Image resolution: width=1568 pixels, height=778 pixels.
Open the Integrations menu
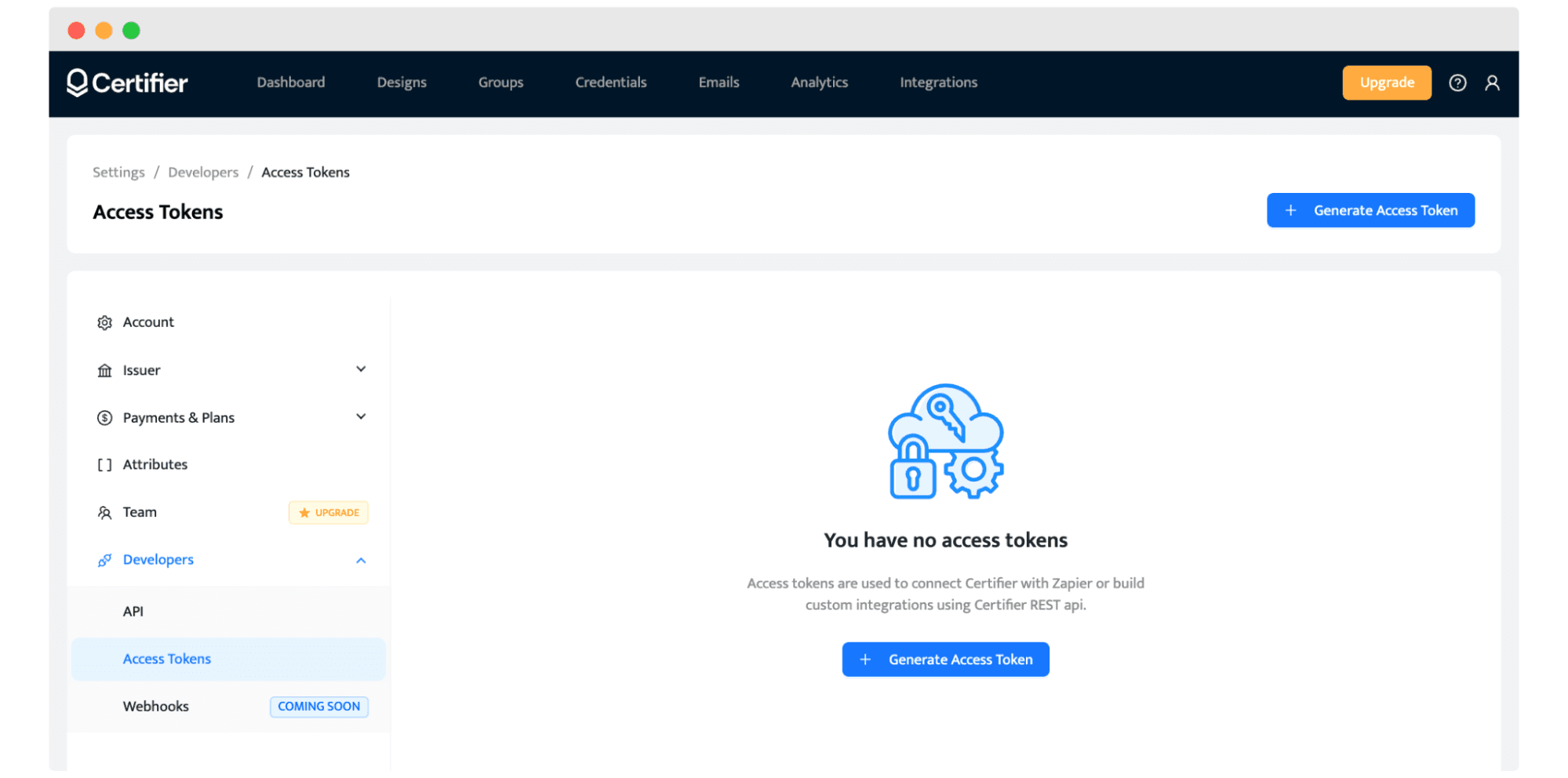point(938,82)
